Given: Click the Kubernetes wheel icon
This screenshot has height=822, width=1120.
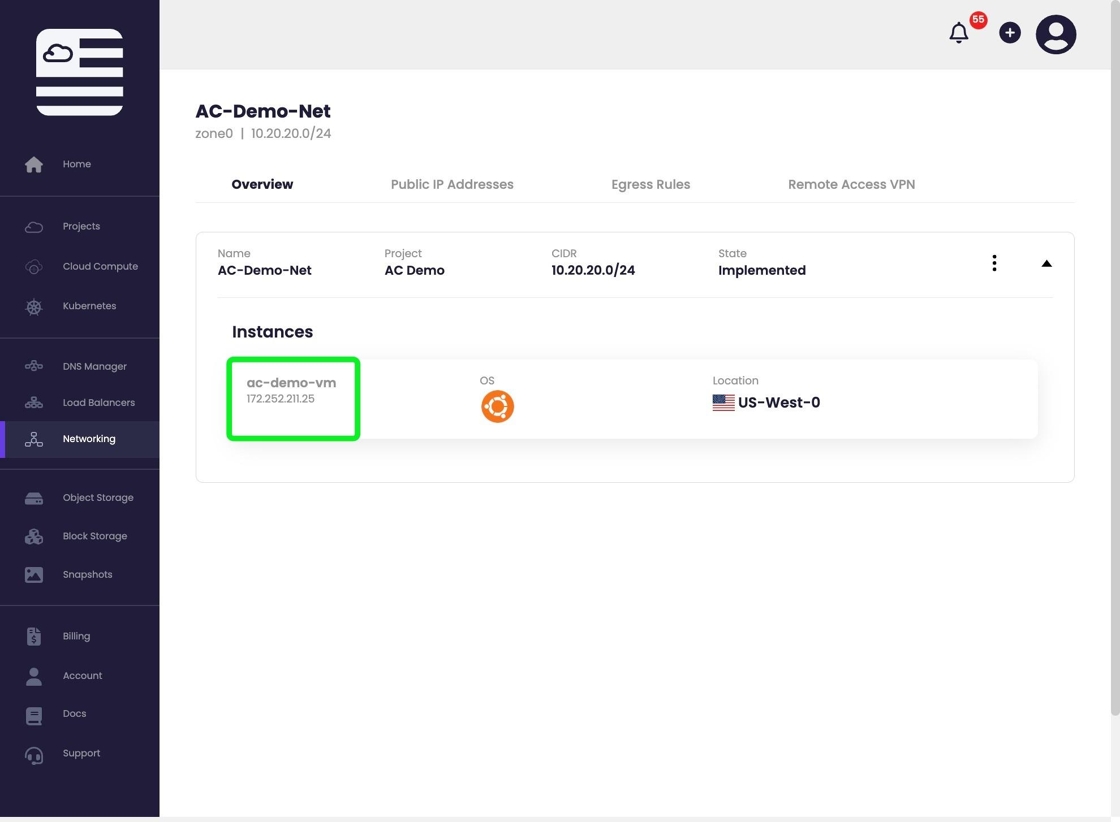Looking at the screenshot, I should point(34,306).
